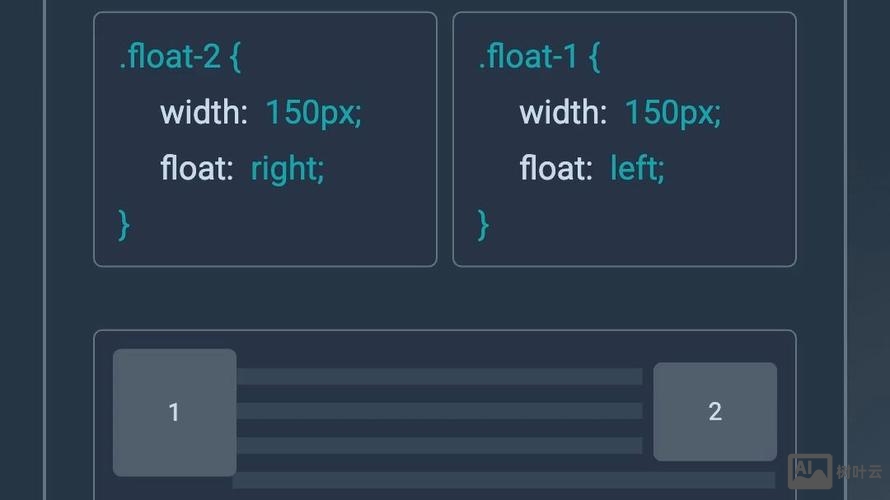Select the floated box labeled 2
Screen dimensions: 890x500
[x=715, y=411]
